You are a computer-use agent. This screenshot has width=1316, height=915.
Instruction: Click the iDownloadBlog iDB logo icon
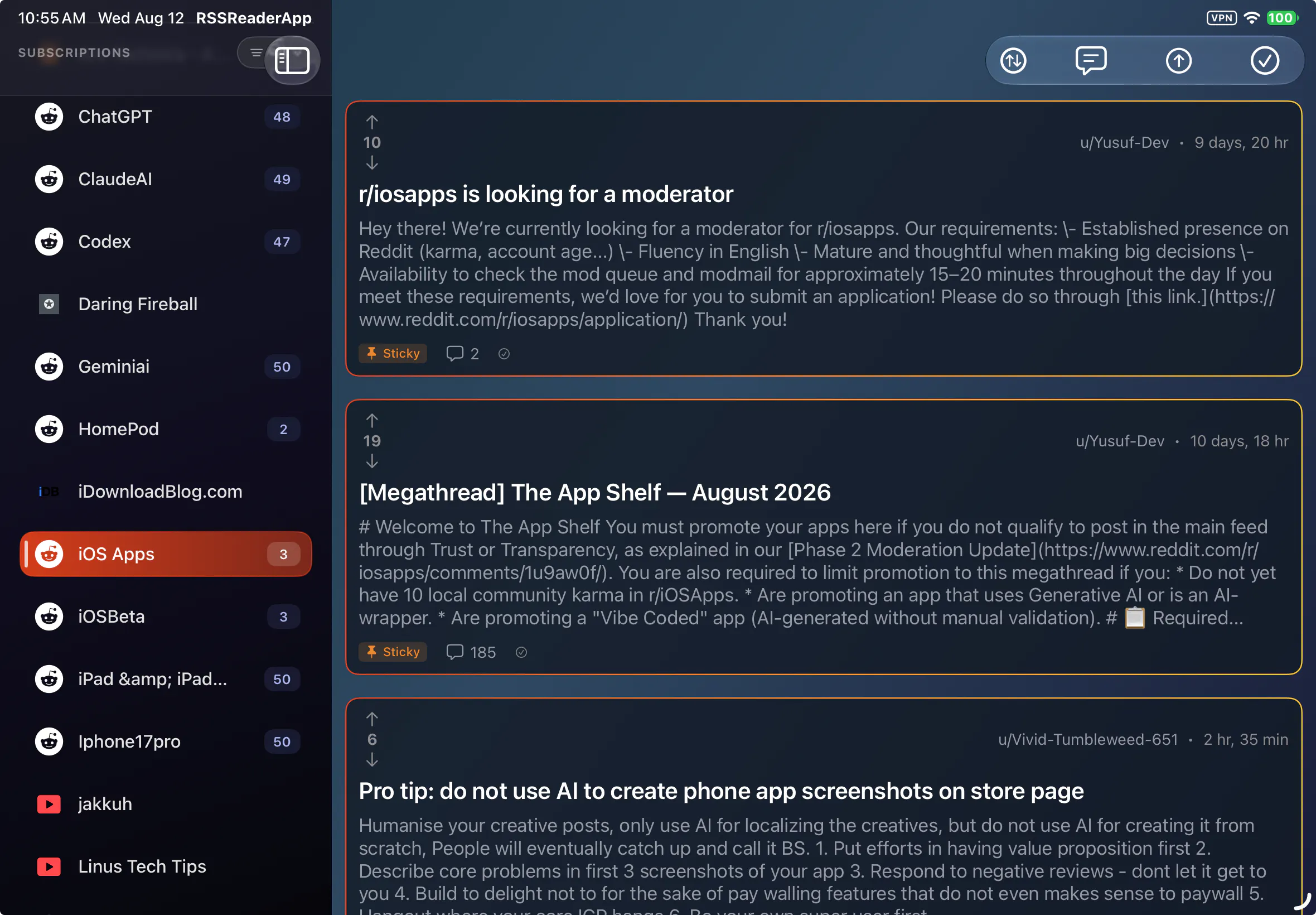49,492
